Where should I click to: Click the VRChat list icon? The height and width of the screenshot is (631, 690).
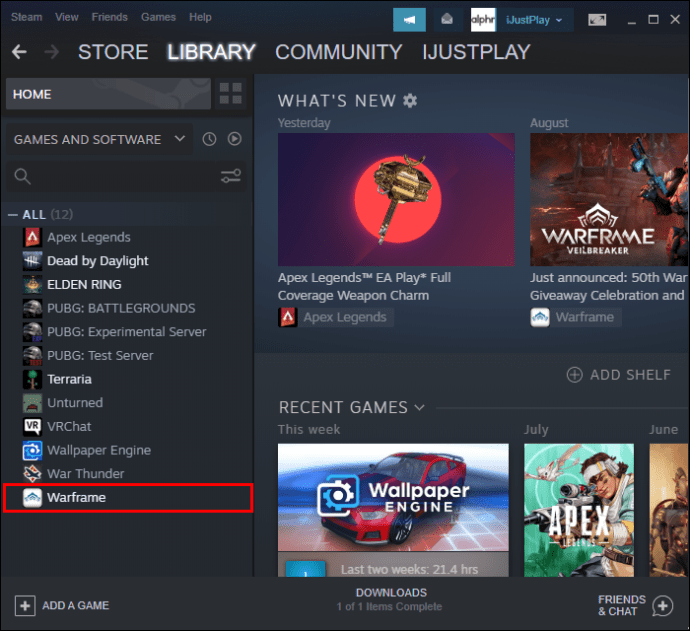[32, 426]
